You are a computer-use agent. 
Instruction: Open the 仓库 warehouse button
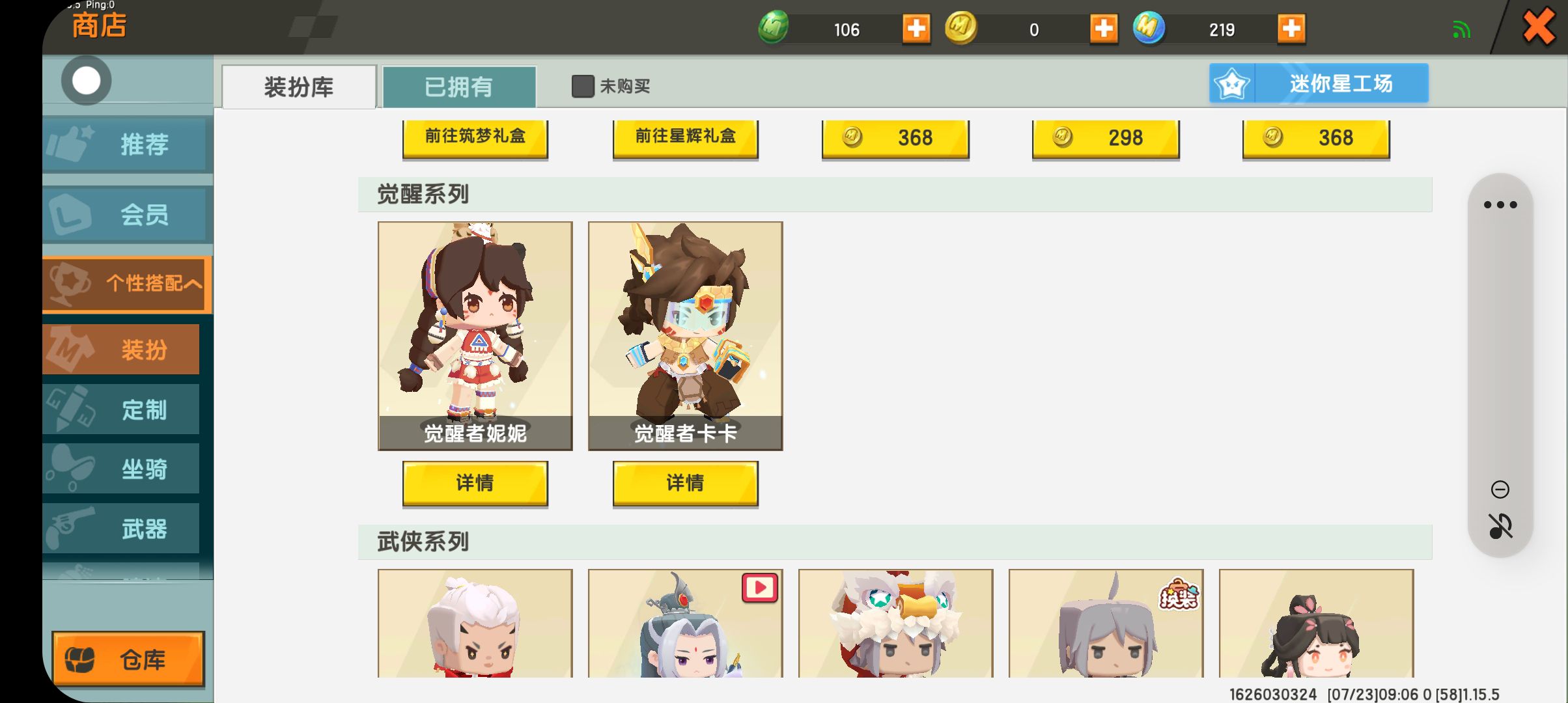click(128, 659)
